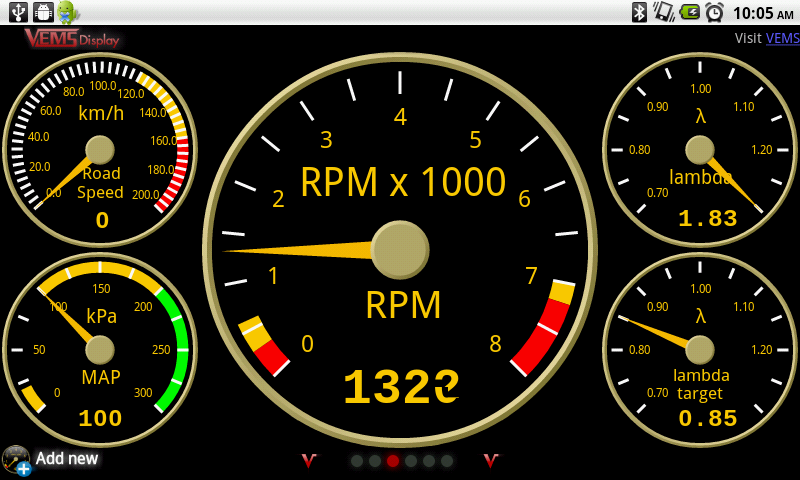
Task: Open the blue VEMS website link
Action: click(782, 39)
